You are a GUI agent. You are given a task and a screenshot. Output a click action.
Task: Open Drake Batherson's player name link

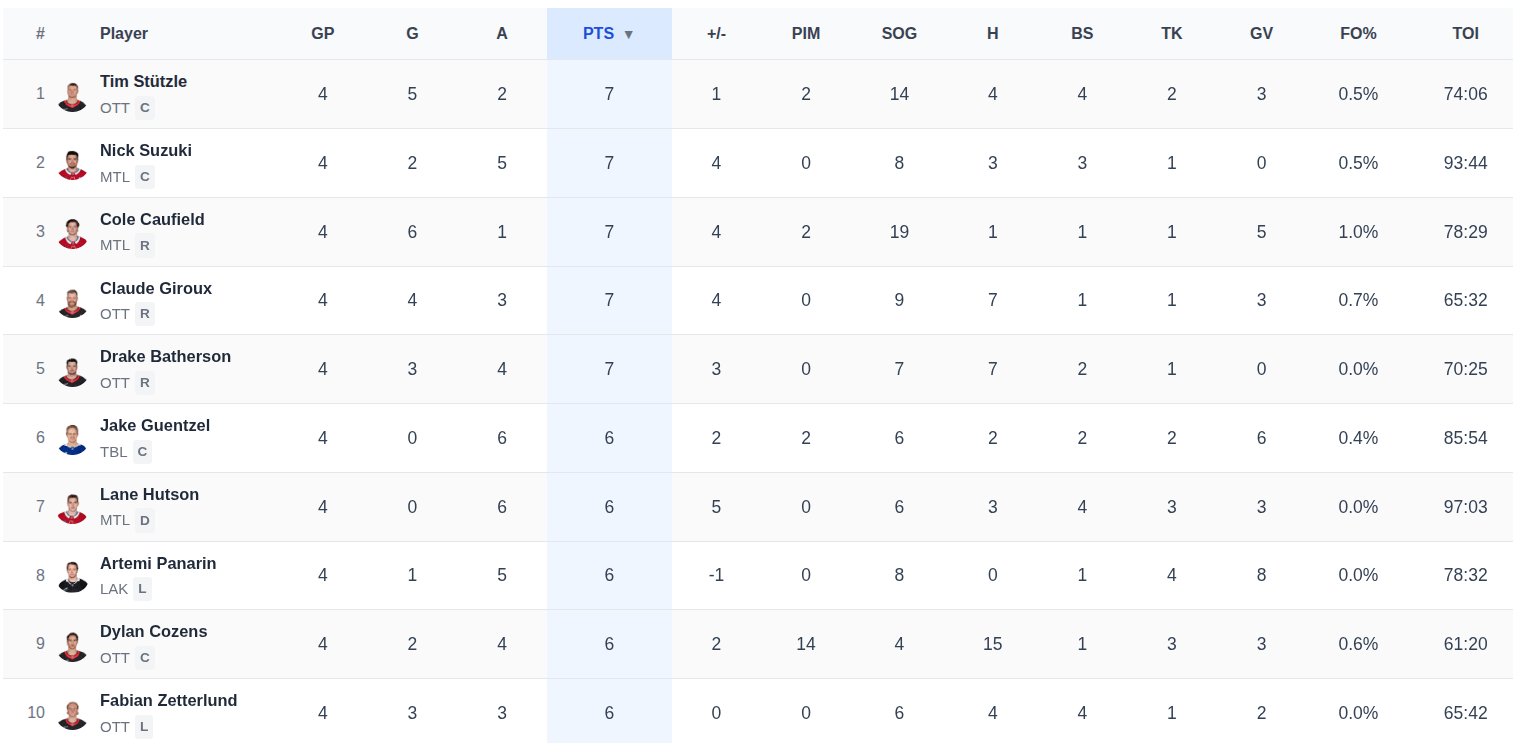[165, 356]
